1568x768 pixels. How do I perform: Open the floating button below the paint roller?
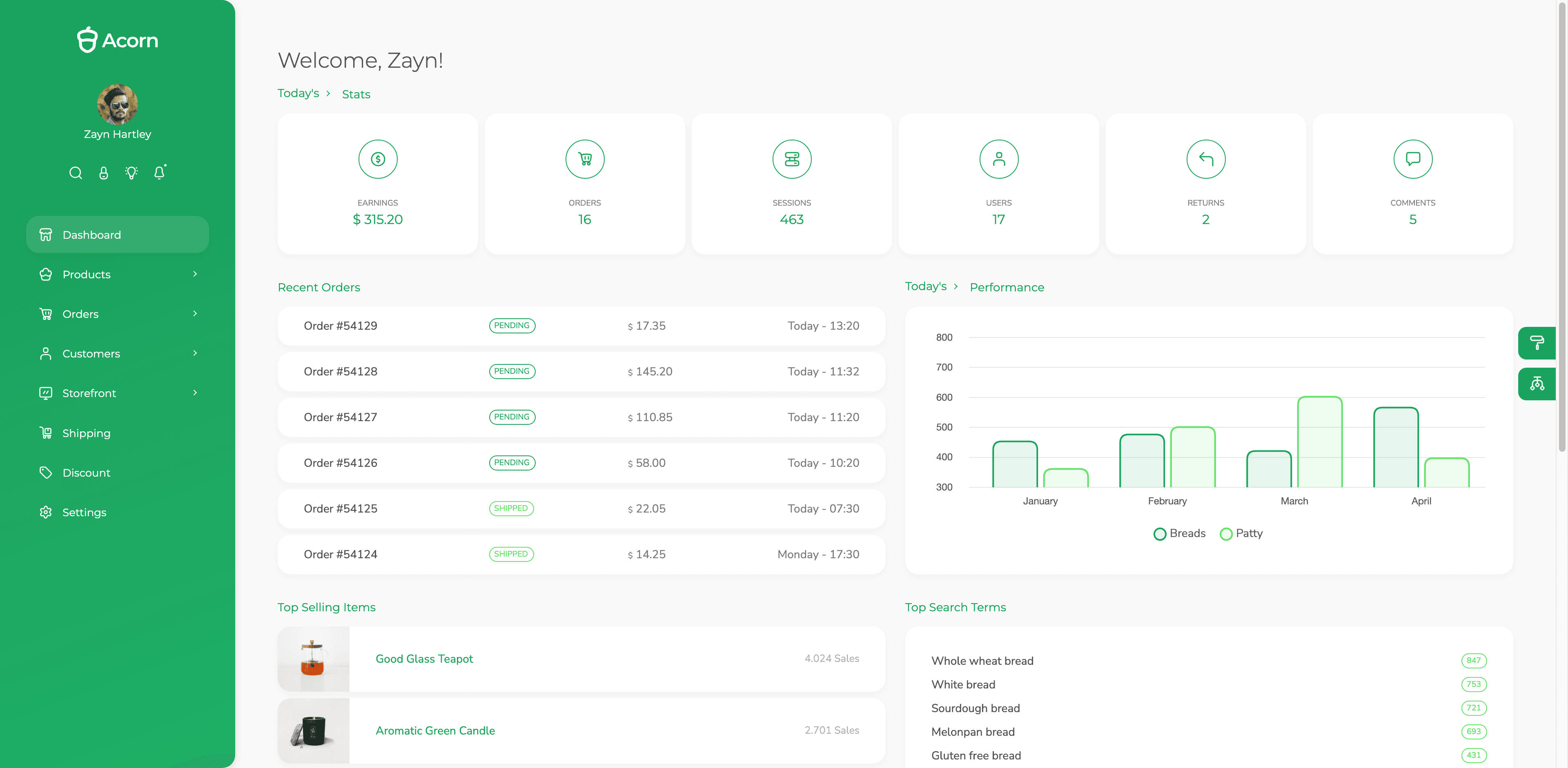click(1536, 384)
